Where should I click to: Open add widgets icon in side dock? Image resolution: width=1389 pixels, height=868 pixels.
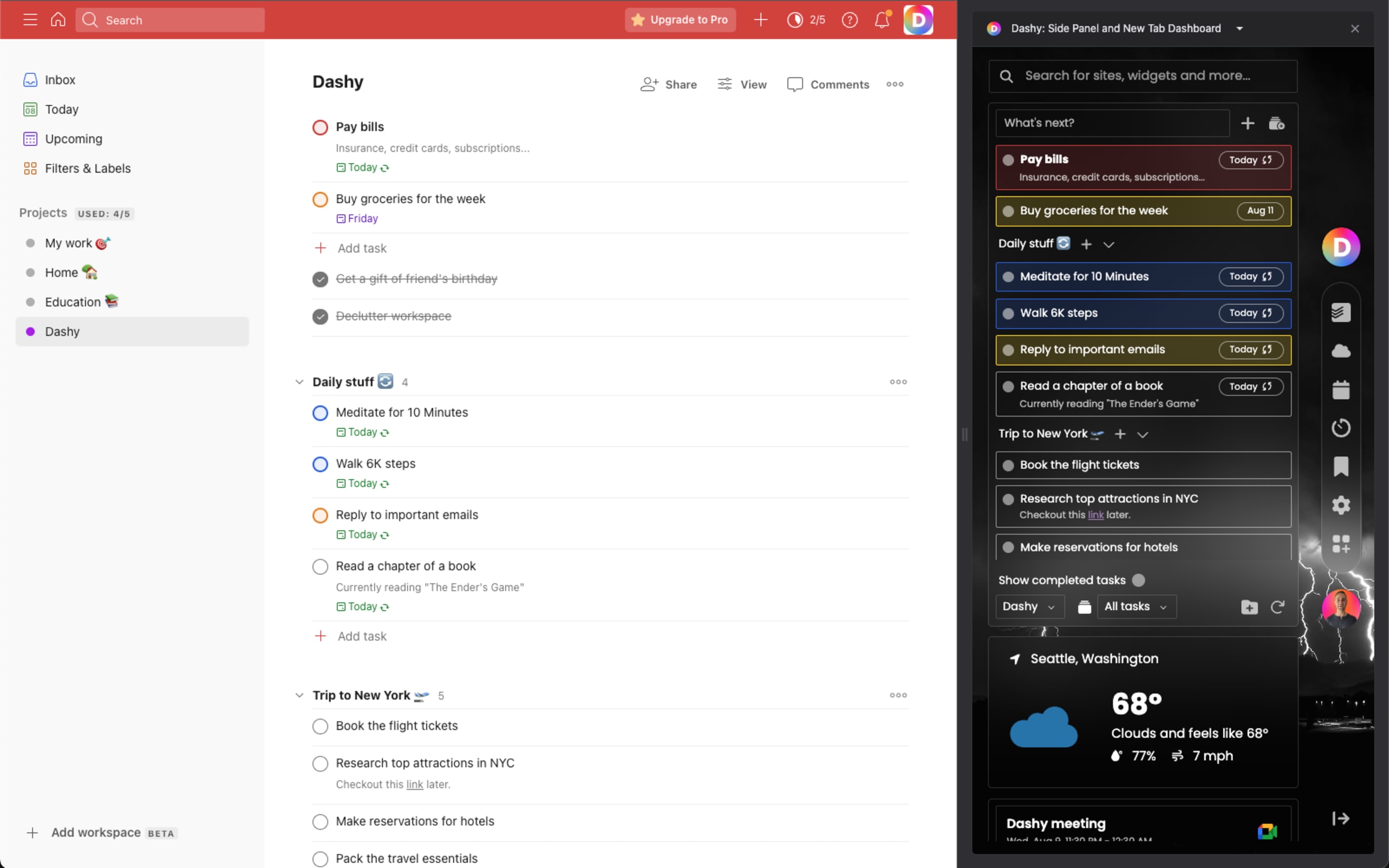pos(1341,544)
